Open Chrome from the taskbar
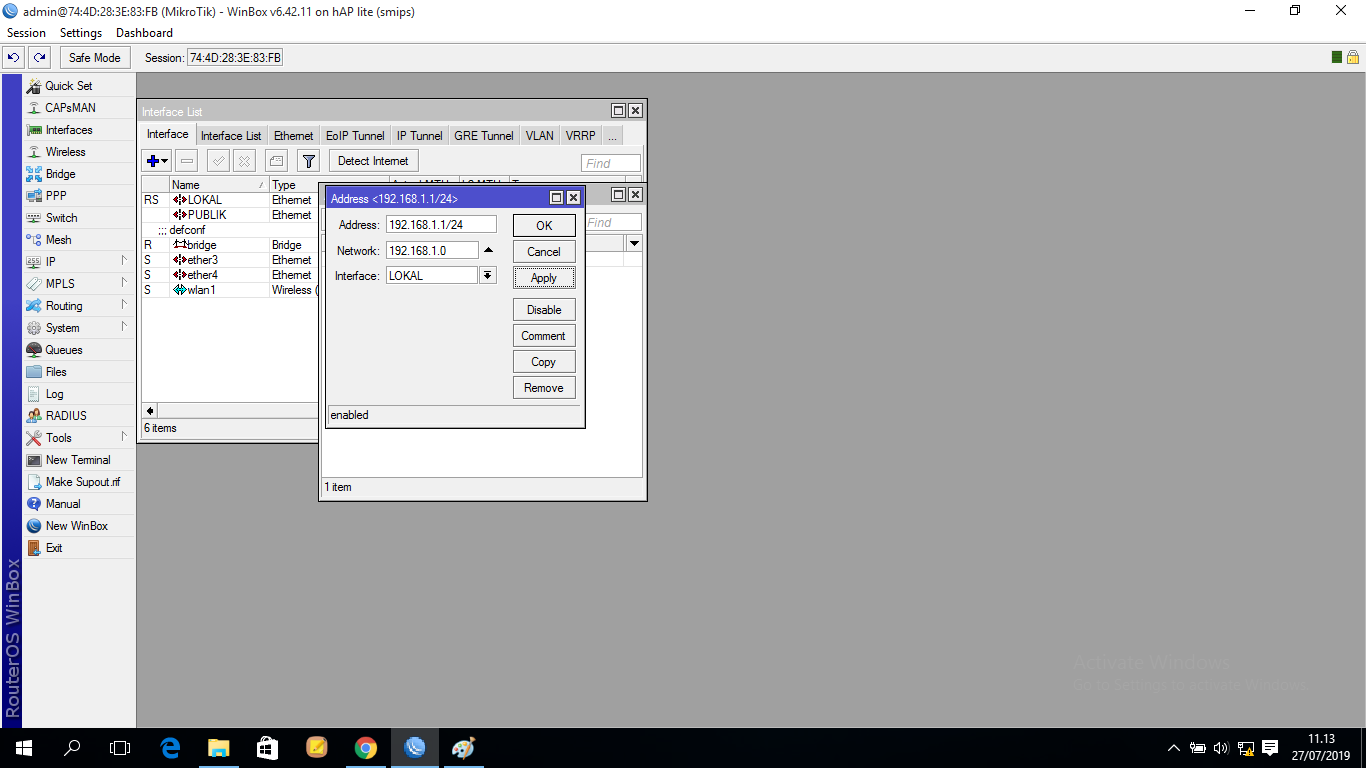1366x768 pixels. pyautogui.click(x=366, y=748)
